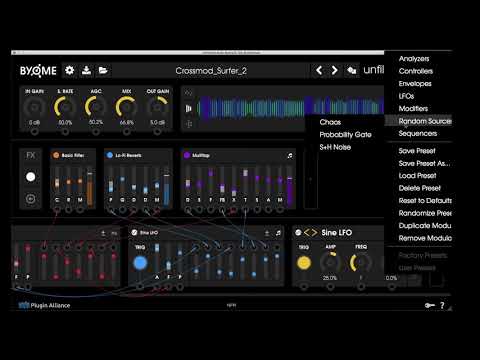This screenshot has width=480, height=360.
Task: Click the AGC knob
Action: [96, 107]
